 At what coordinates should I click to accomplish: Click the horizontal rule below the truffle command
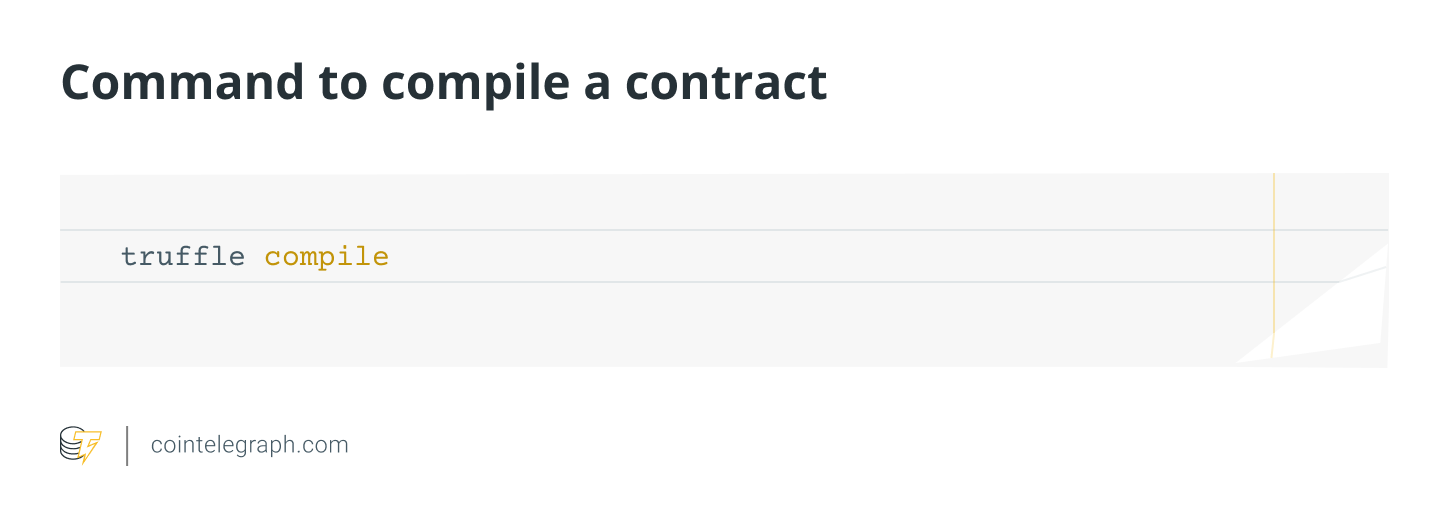tap(600, 282)
